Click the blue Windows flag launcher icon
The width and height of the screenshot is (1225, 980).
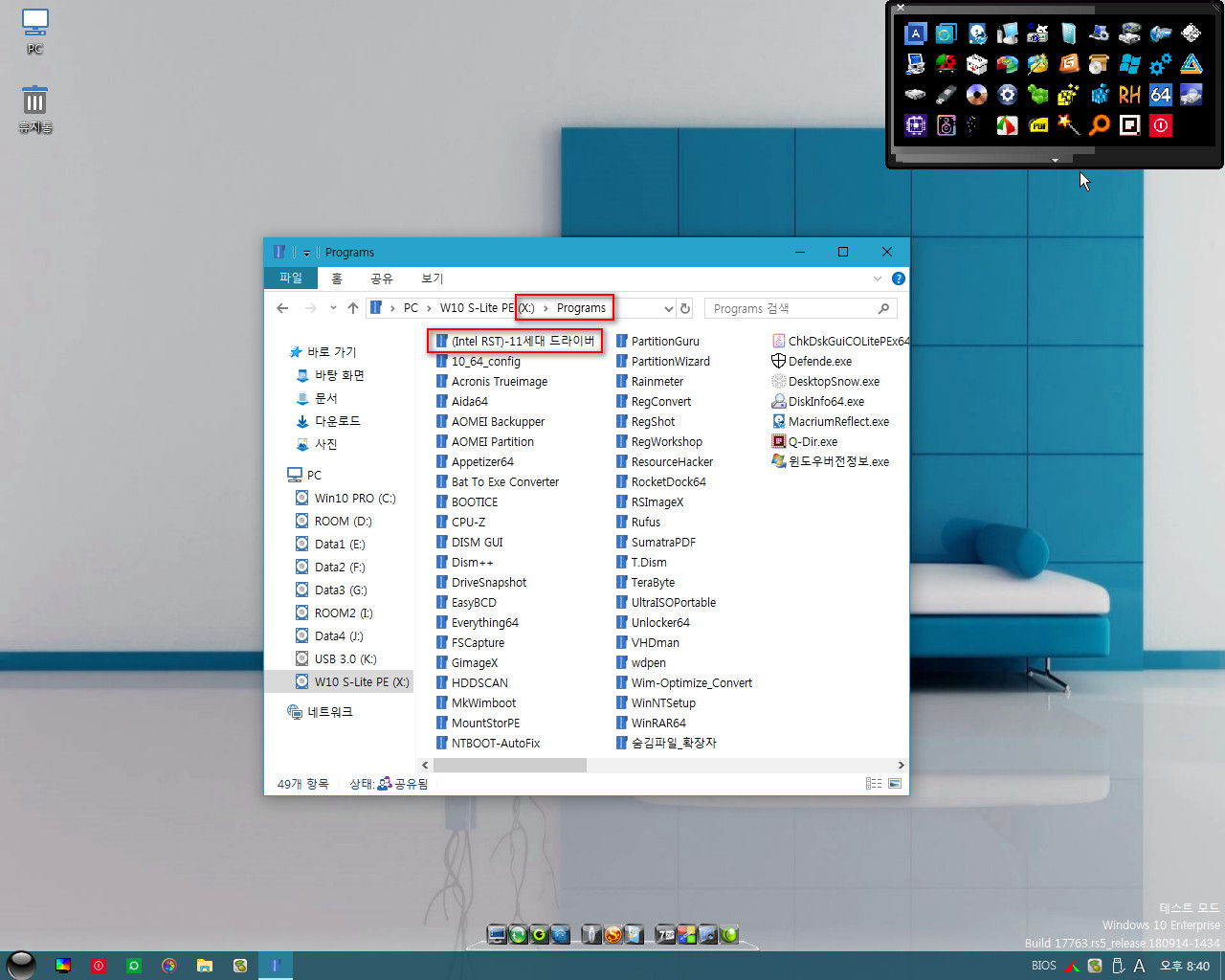(x=1130, y=64)
